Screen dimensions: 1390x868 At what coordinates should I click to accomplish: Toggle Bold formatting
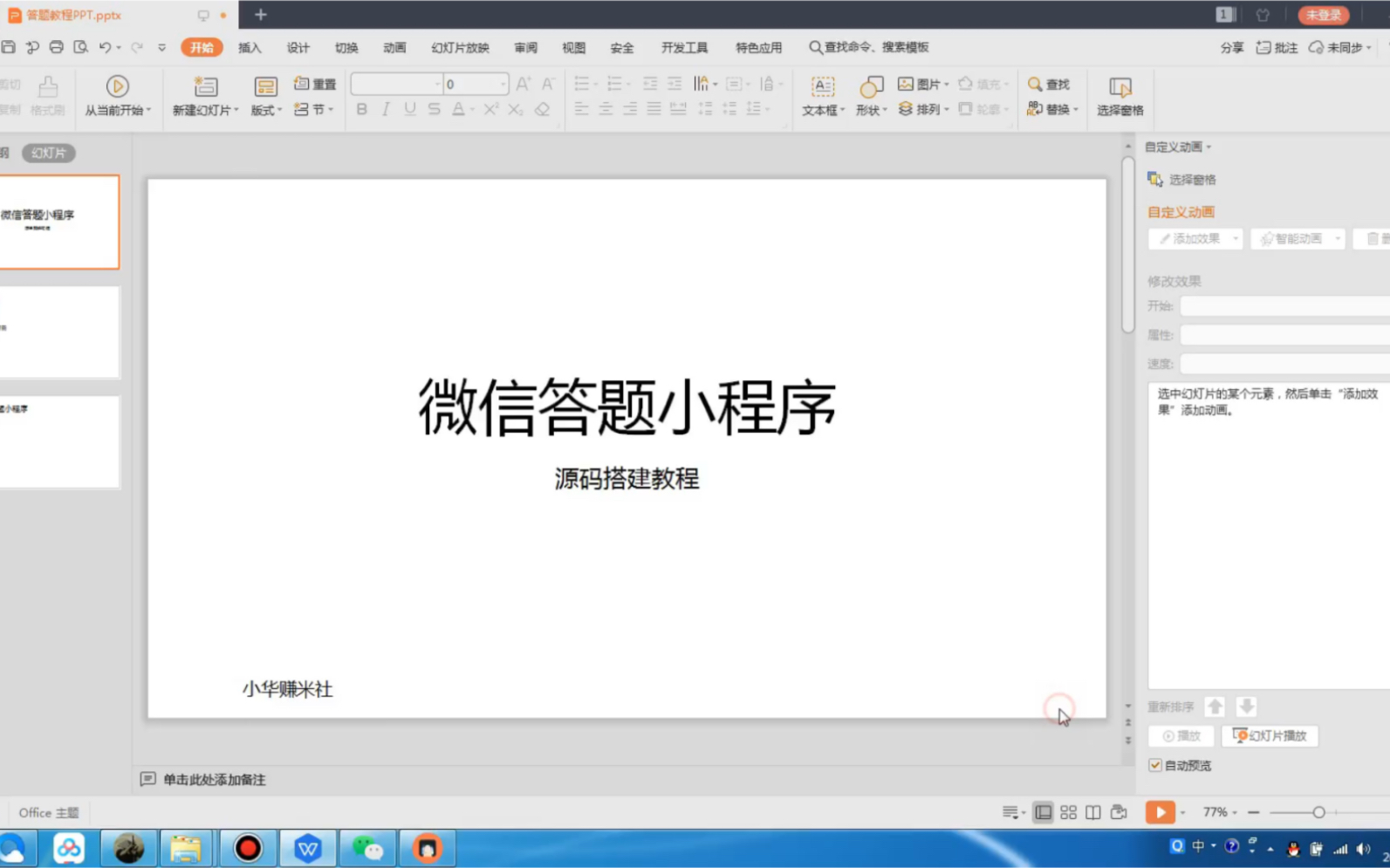coord(361,109)
